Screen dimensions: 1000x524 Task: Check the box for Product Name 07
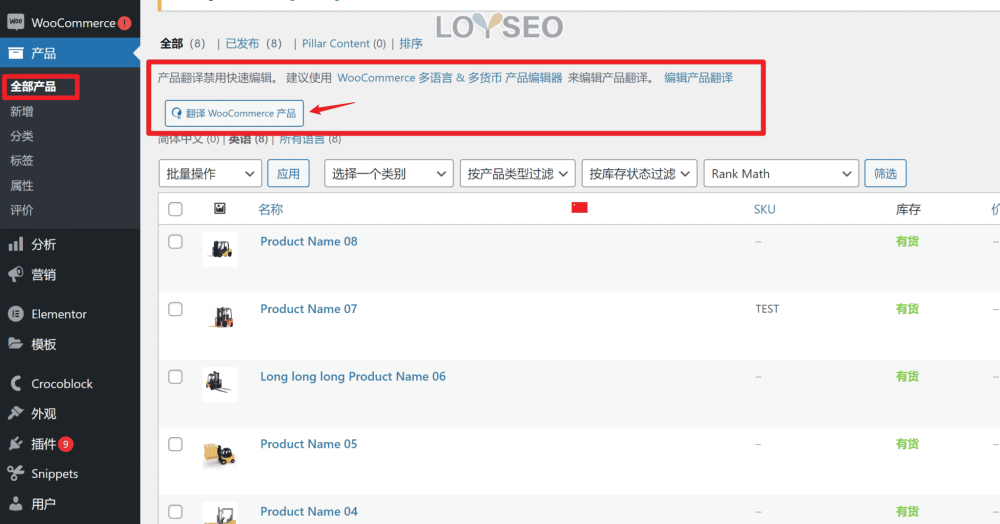coord(175,309)
